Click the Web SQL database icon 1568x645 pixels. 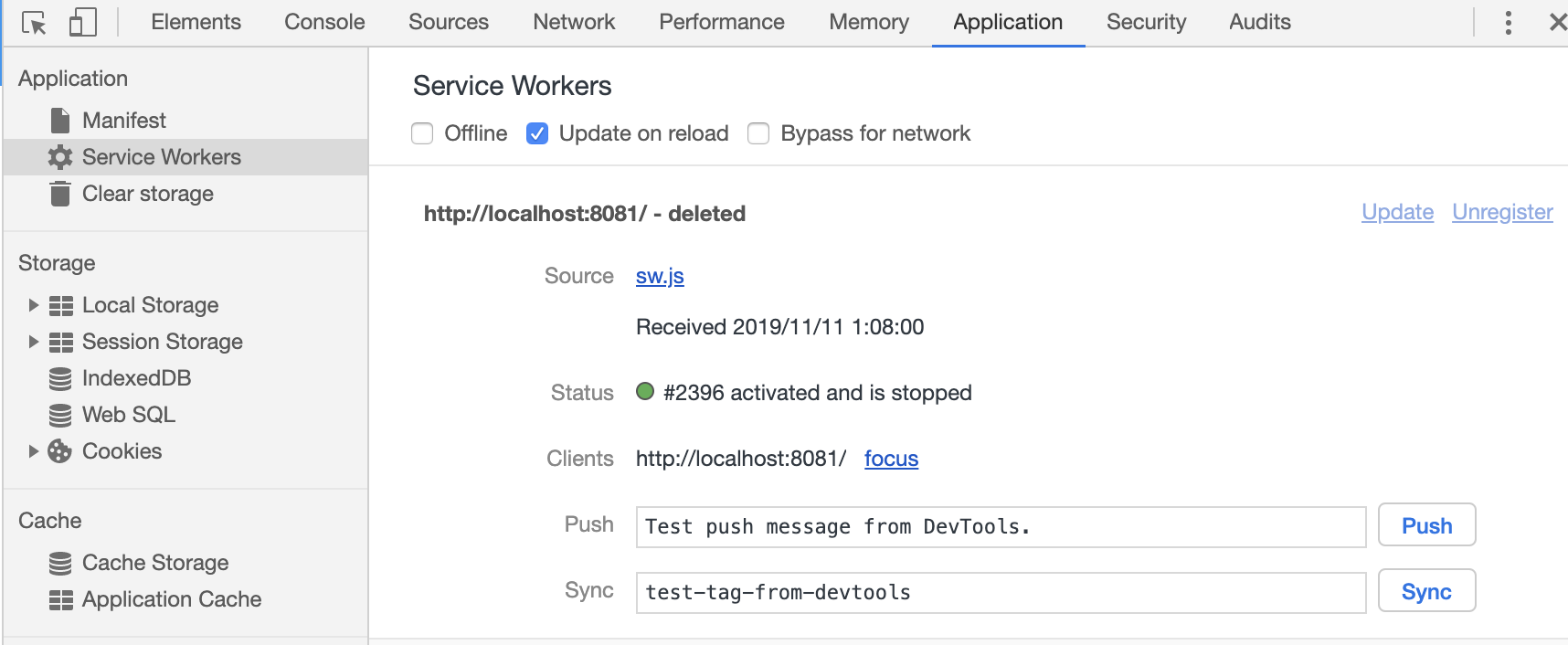(x=60, y=415)
